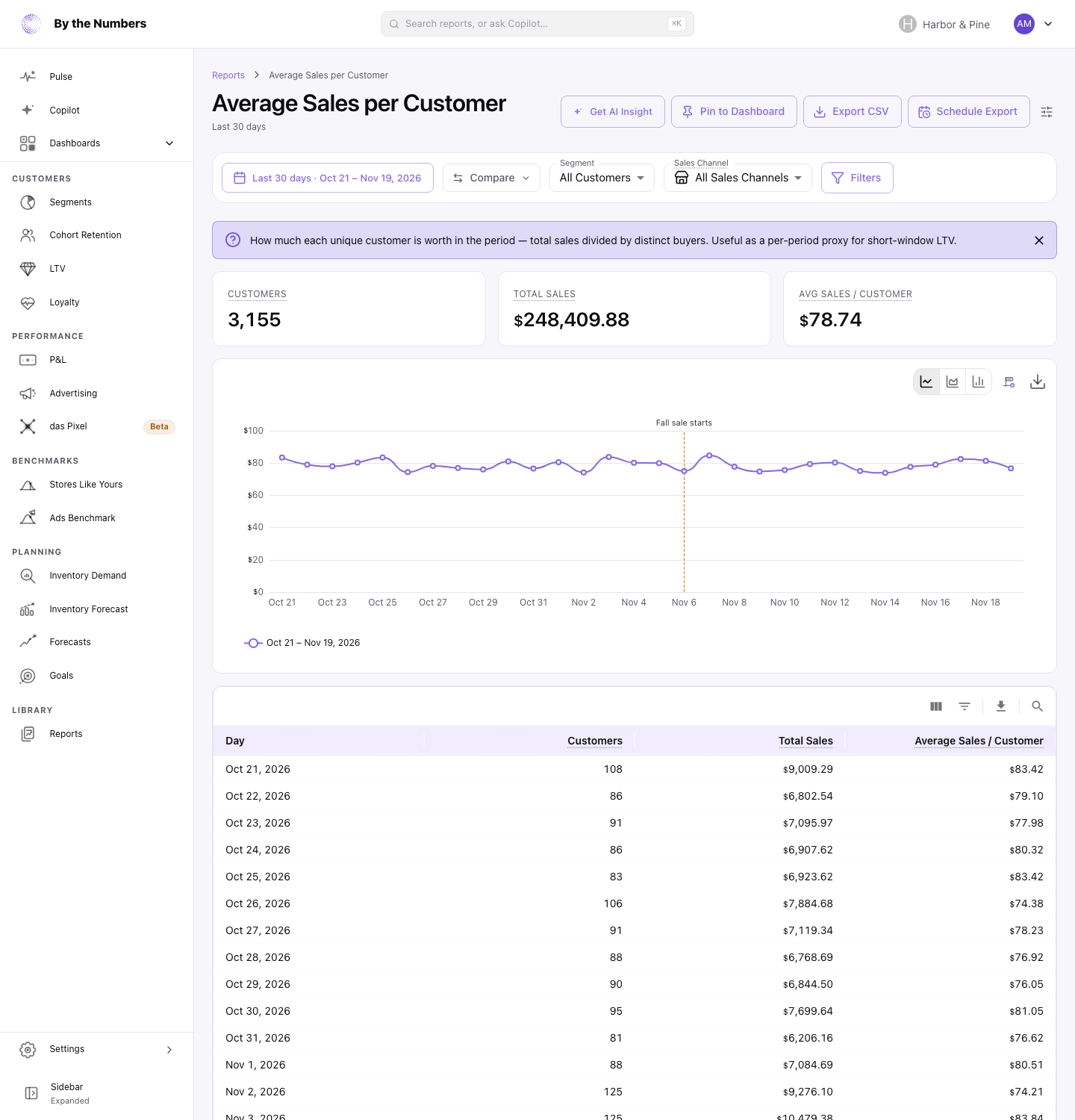
Task: Open the AM account menu
Action: coord(1033,24)
